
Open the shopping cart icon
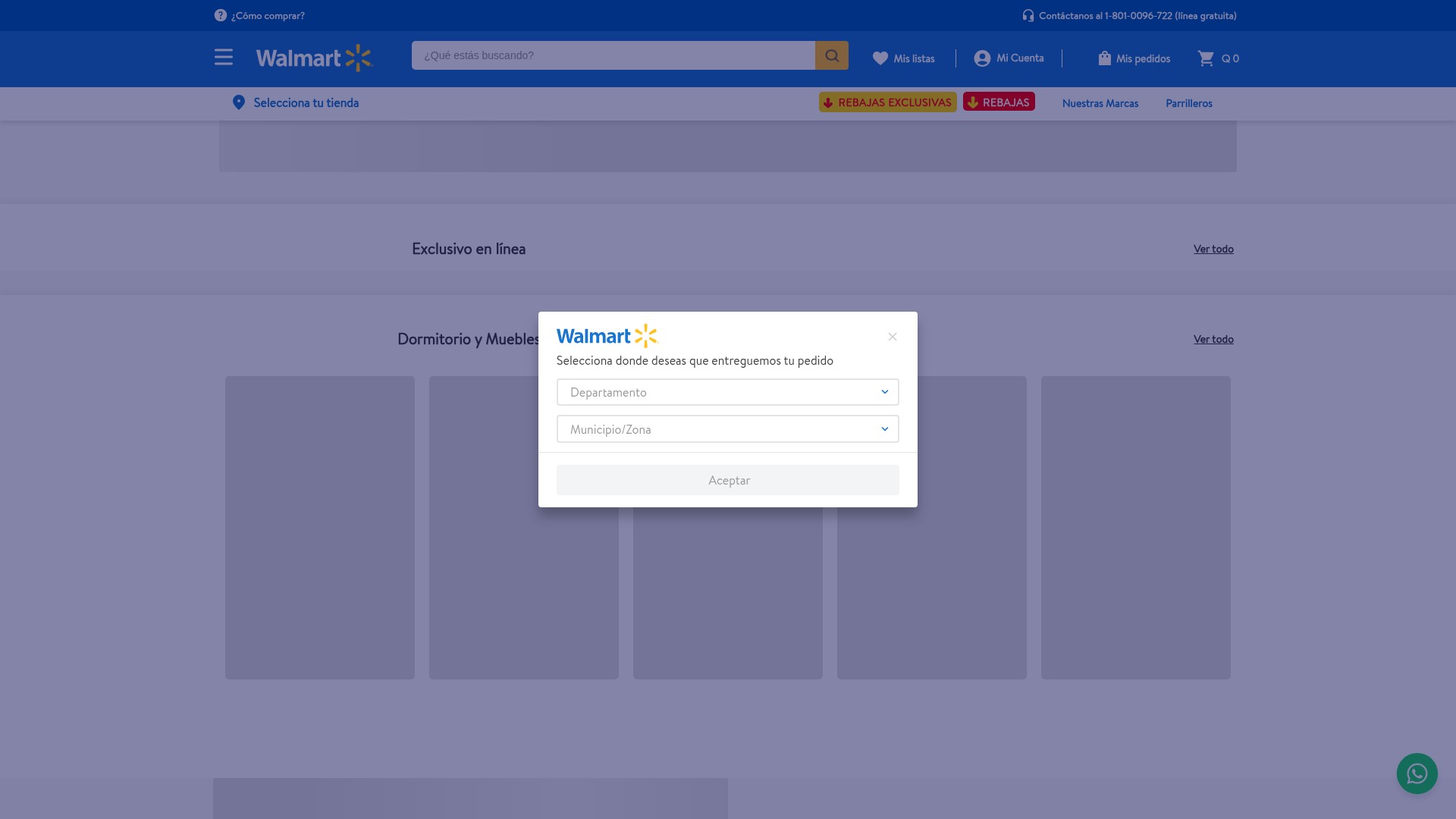pyautogui.click(x=1206, y=58)
